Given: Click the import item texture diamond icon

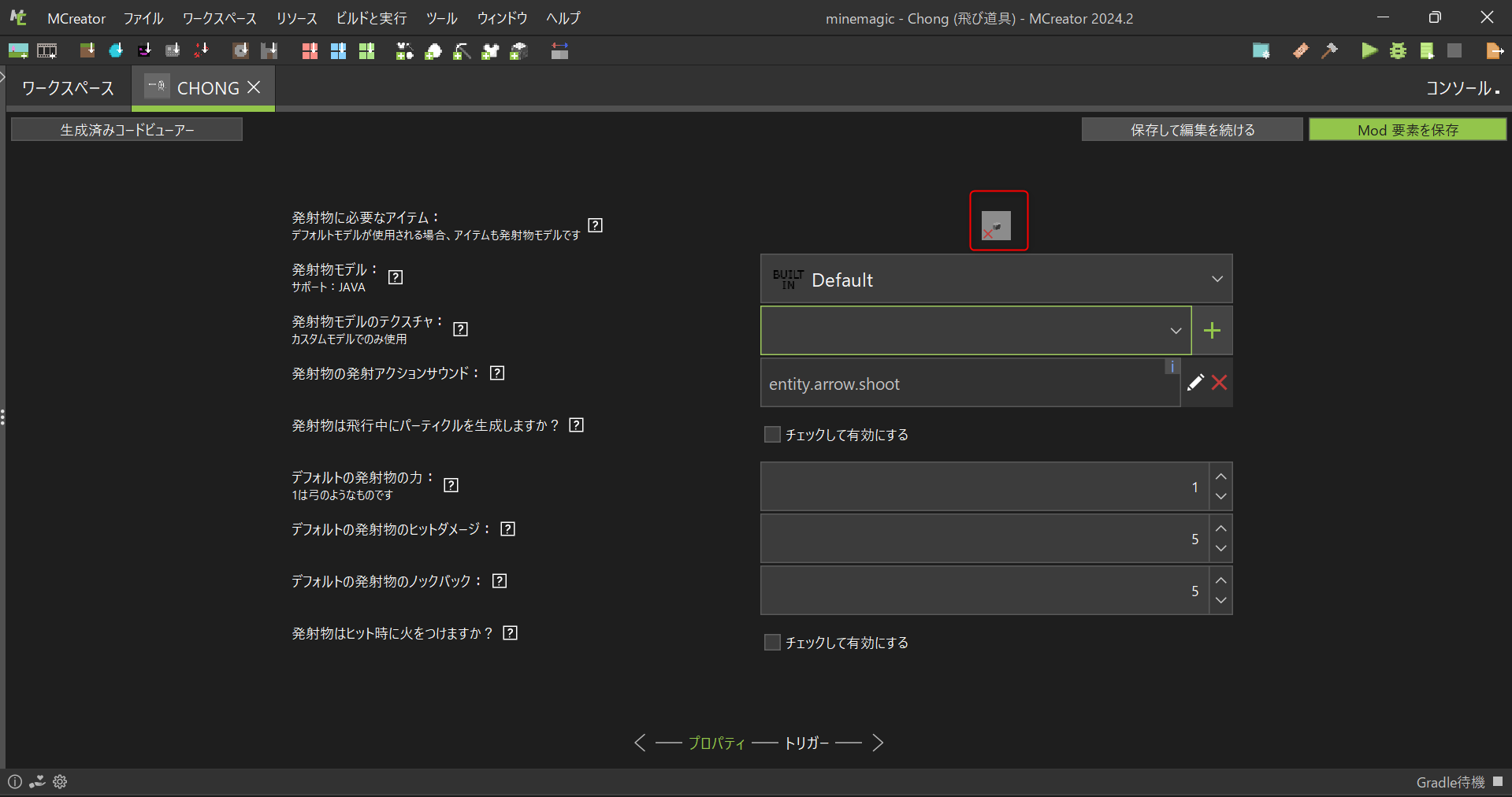Looking at the screenshot, I should pyautogui.click(x=116, y=51).
